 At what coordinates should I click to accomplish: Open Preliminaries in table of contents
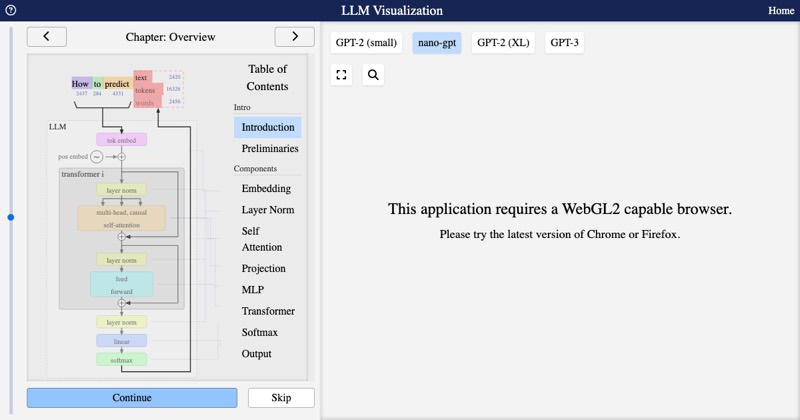[270, 149]
